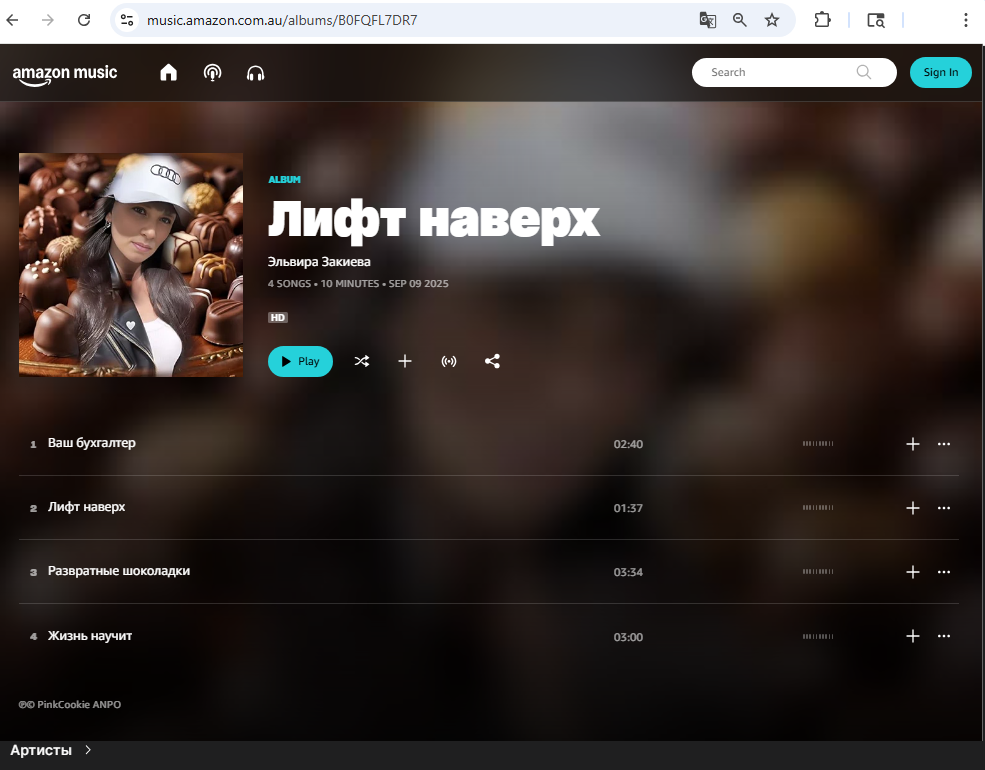Open the browser extensions puzzle icon
This screenshot has height=770, width=985.
822,20
